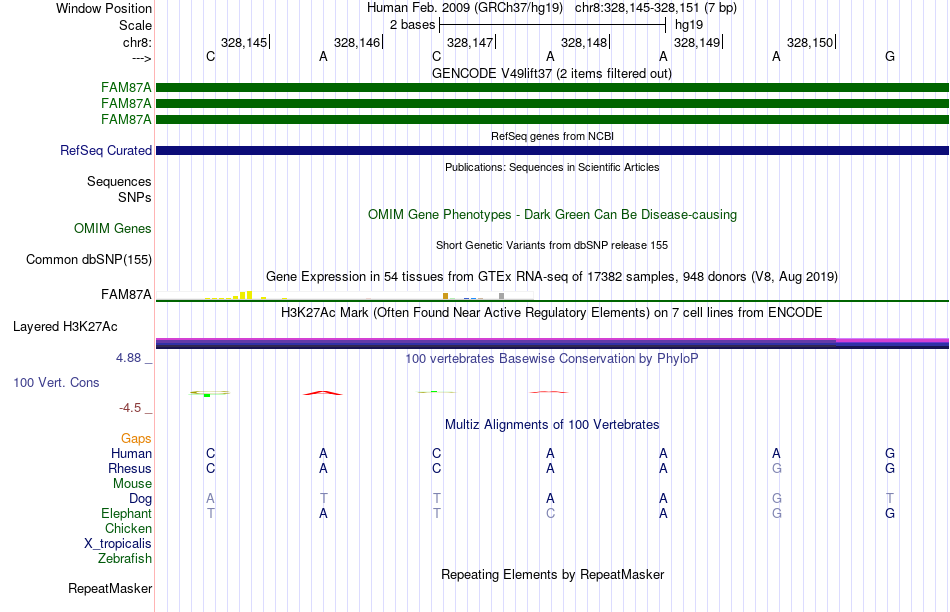This screenshot has height=612, width=950.
Task: Click the 100 Vert. Cons label
Action: 56,382
